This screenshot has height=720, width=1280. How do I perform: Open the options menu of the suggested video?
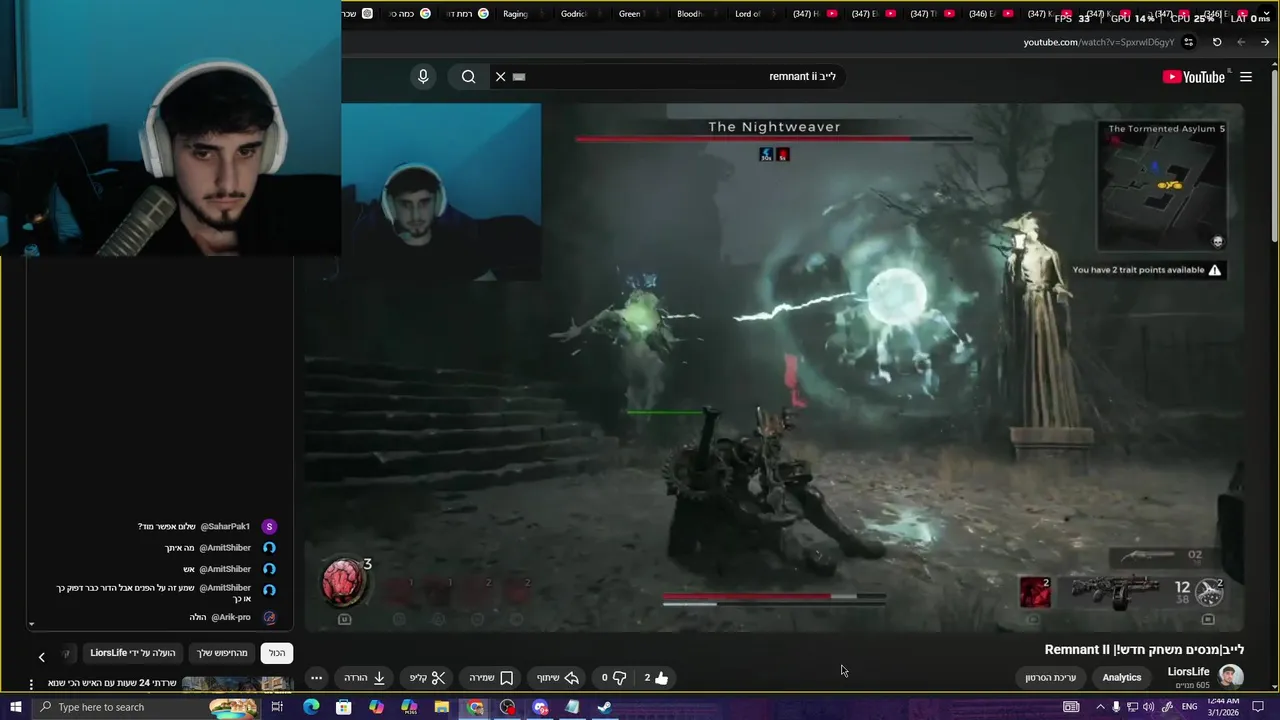31,685
